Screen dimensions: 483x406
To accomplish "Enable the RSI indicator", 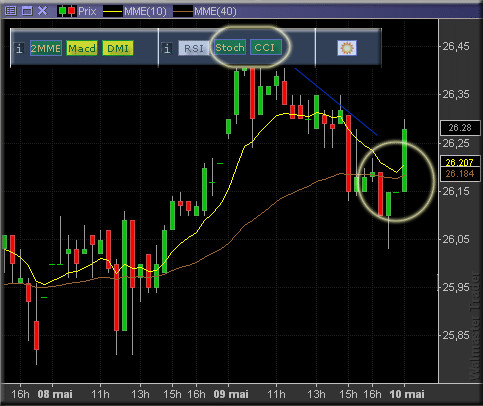I will pos(194,48).
